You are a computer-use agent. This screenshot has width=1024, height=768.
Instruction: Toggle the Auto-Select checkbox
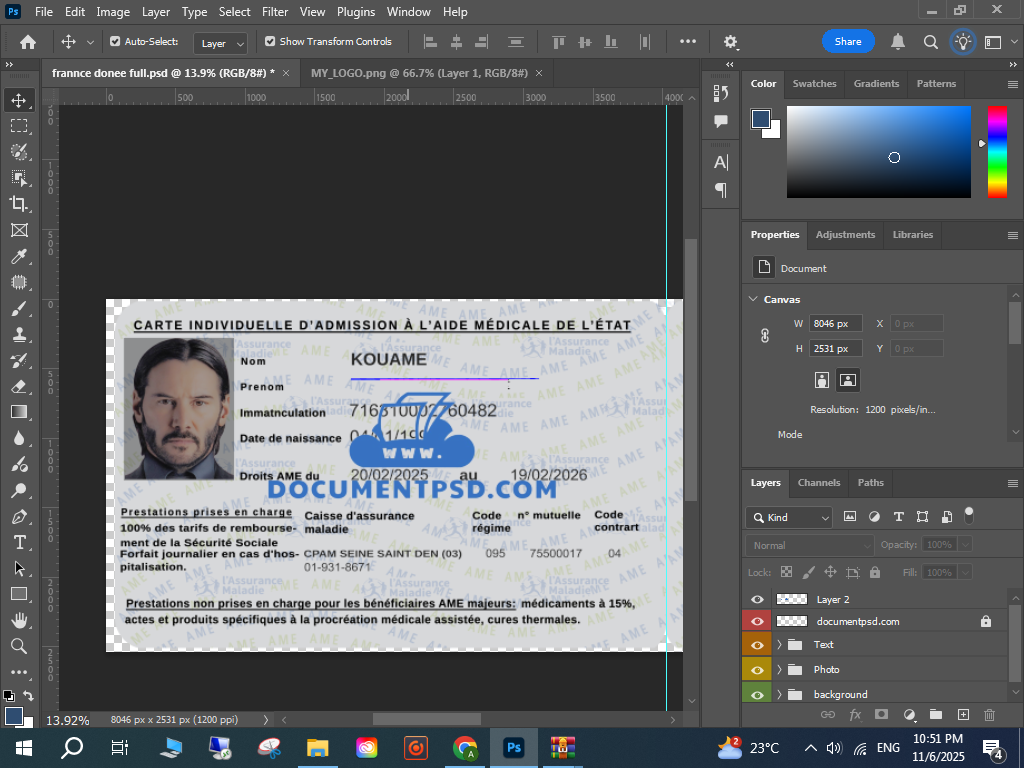[115, 42]
